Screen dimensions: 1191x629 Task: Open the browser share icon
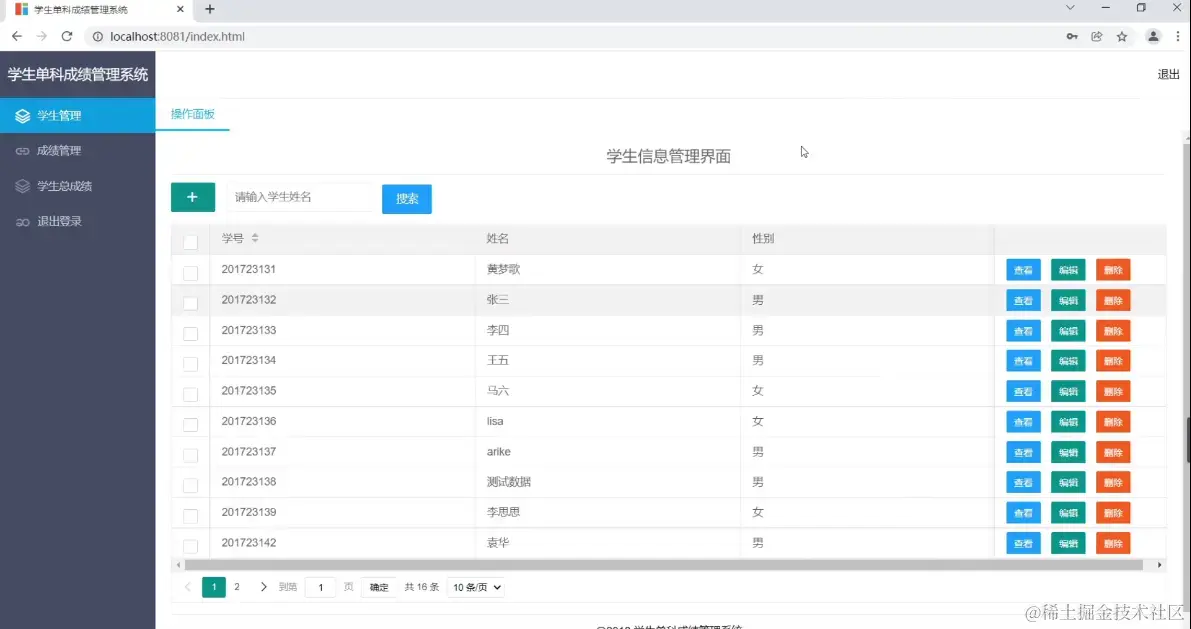coord(1097,36)
